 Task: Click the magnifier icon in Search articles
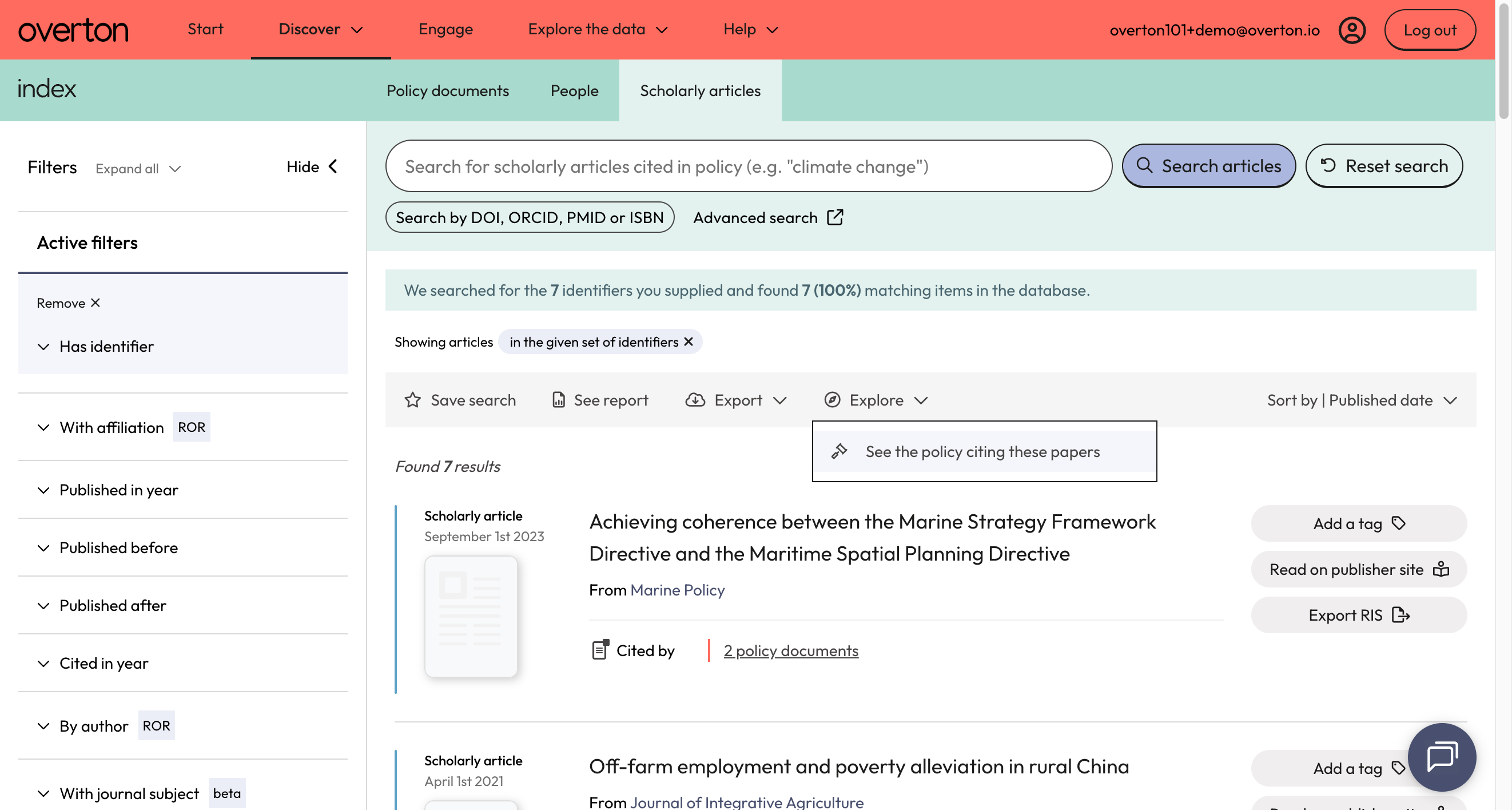(1144, 165)
